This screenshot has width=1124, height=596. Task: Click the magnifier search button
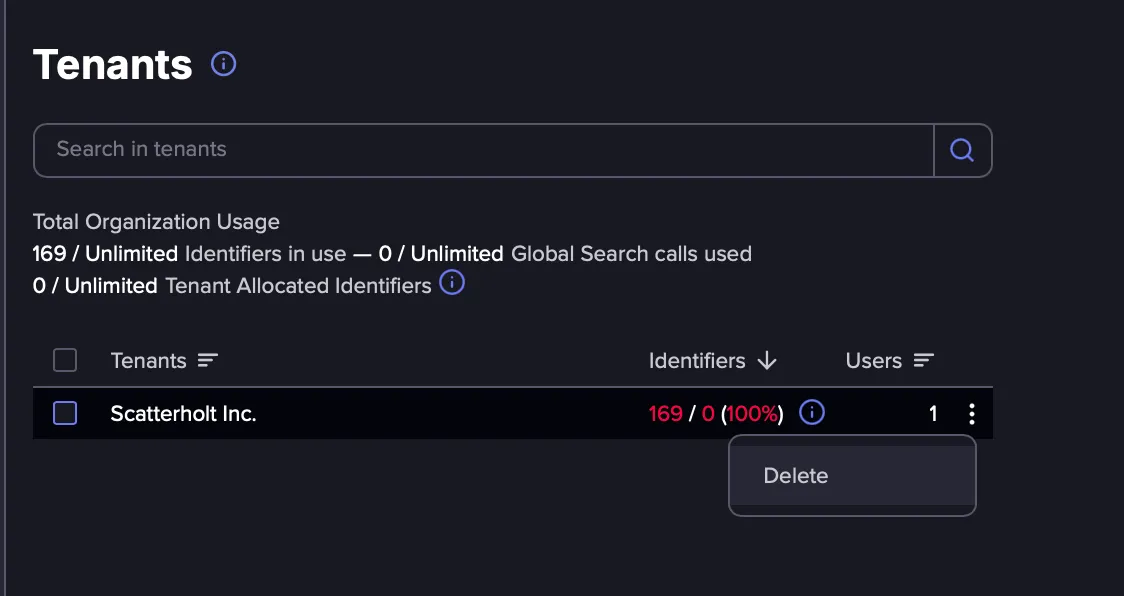click(963, 150)
